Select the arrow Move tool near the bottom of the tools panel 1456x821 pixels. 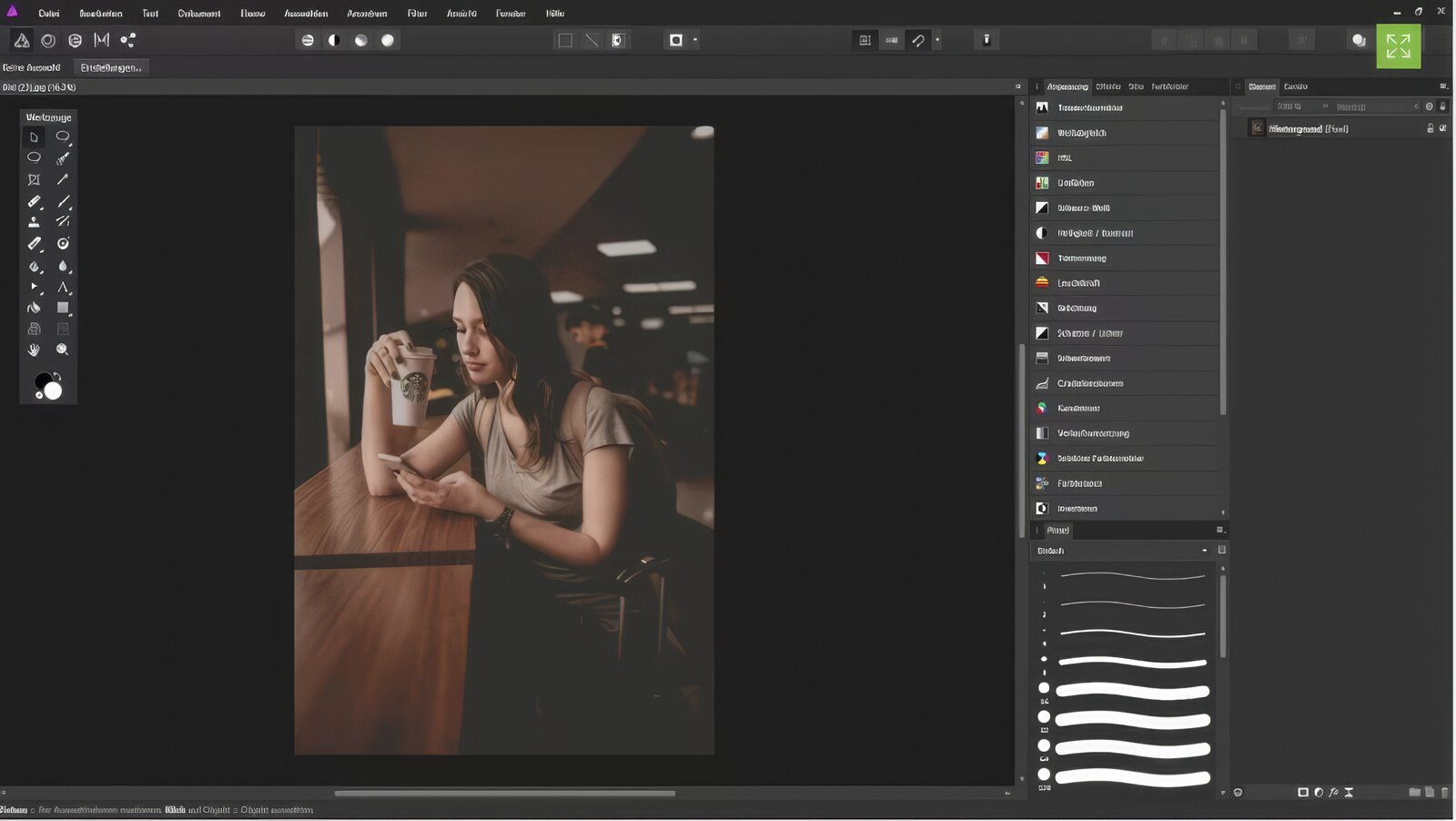35,287
